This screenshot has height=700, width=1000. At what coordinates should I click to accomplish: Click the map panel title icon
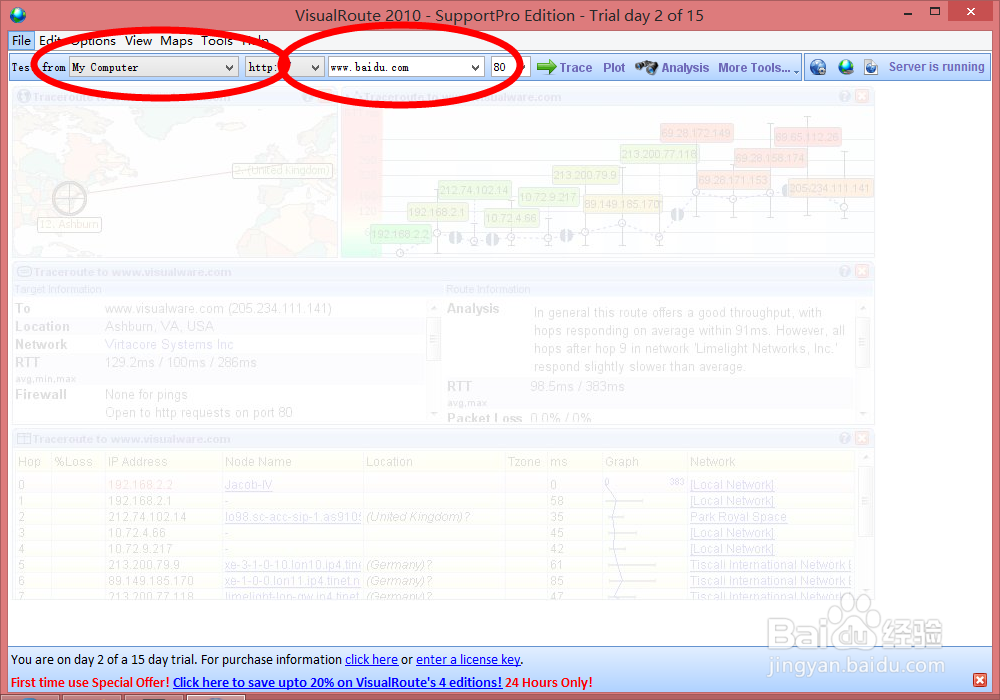(x=24, y=97)
